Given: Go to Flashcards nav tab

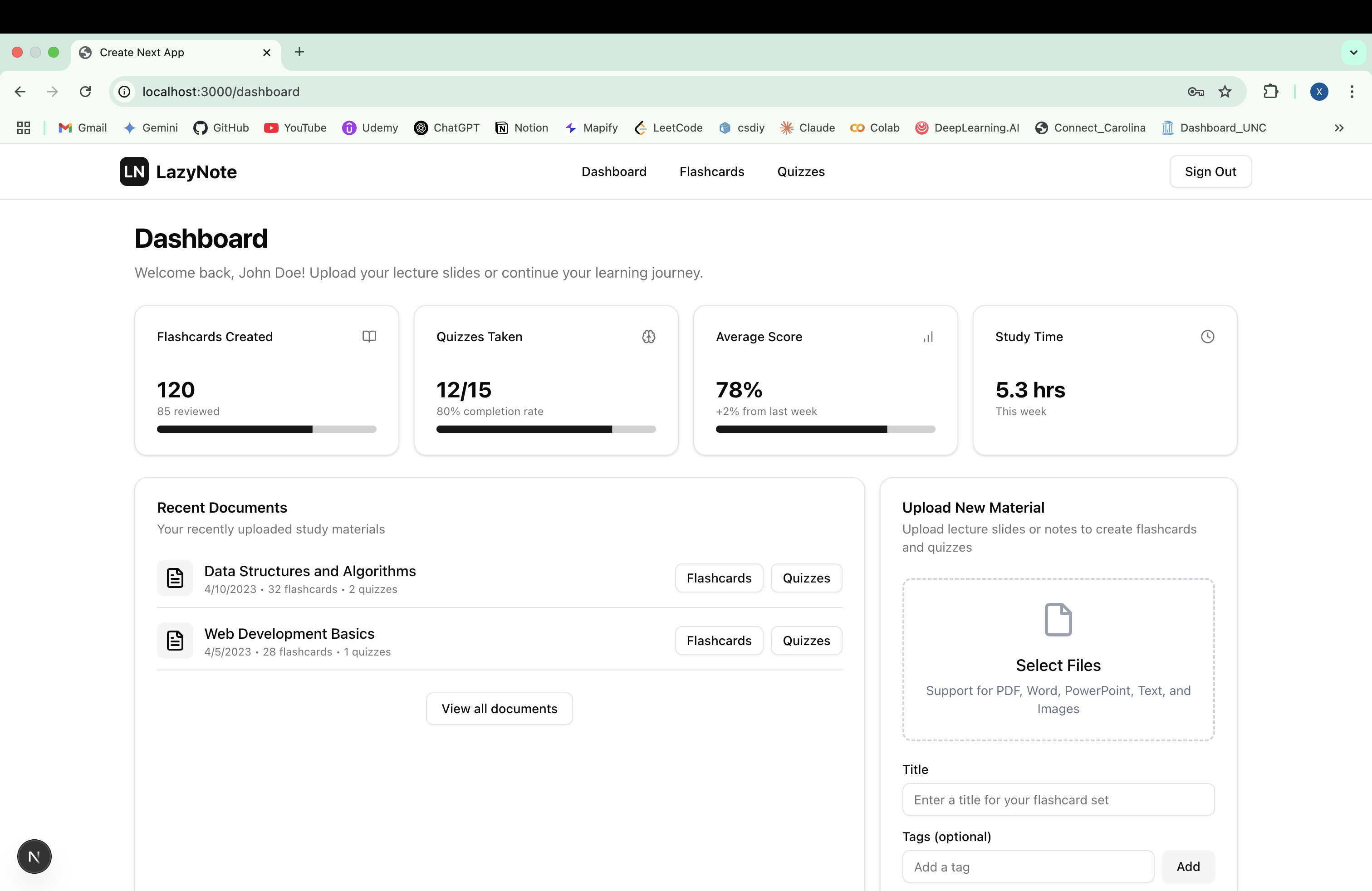Looking at the screenshot, I should [x=711, y=172].
